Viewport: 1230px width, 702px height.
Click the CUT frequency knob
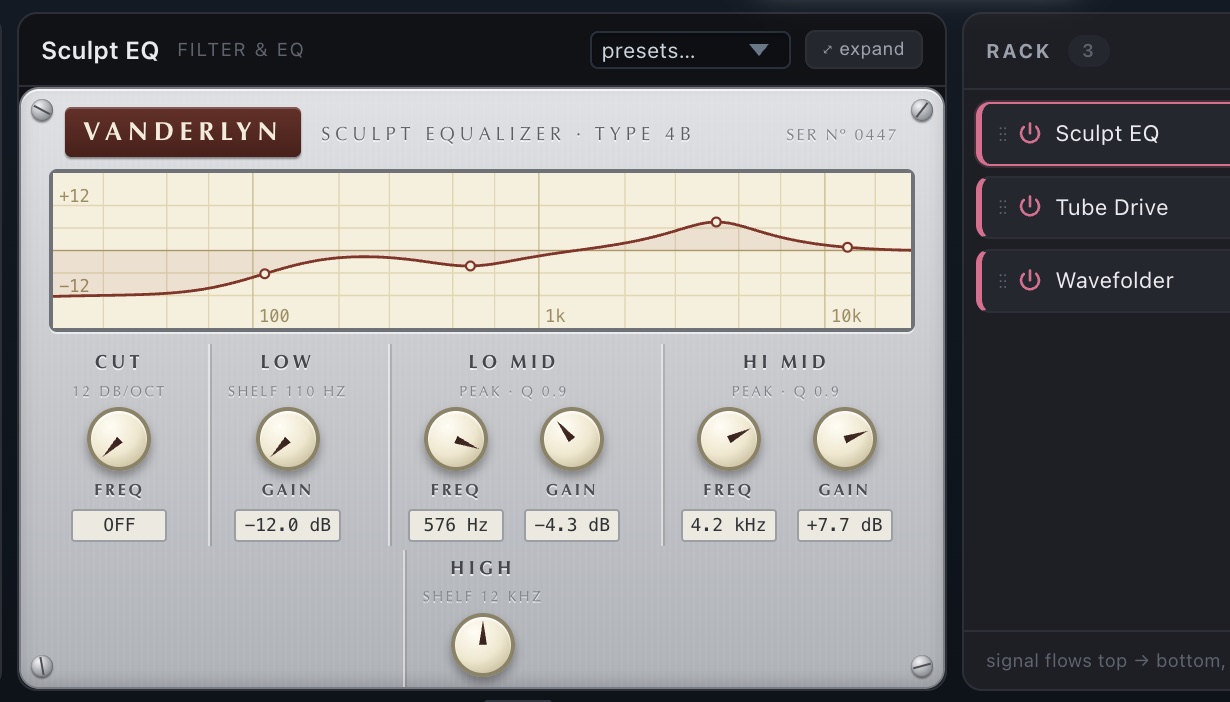pos(119,439)
